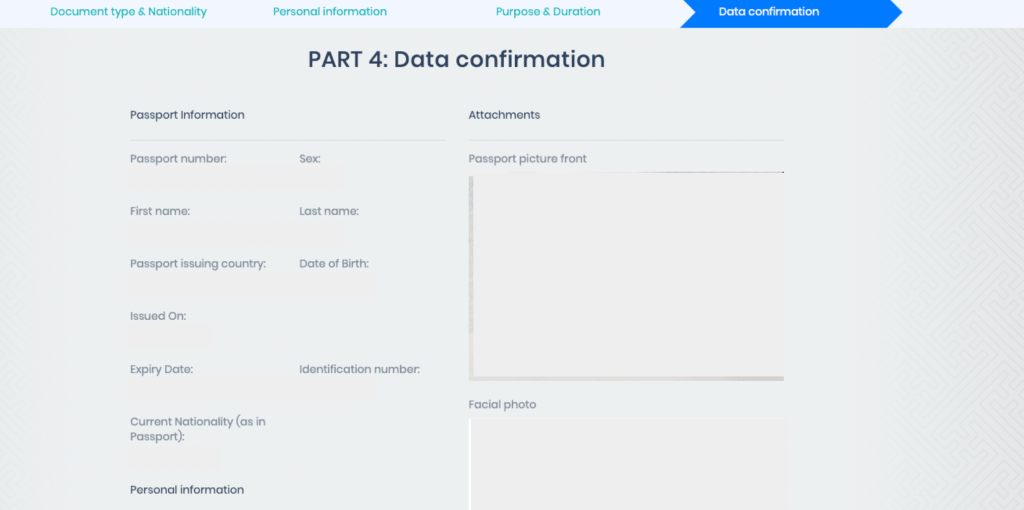Click the passport picture front image
Viewport: 1024px width, 510px height.
click(x=626, y=276)
